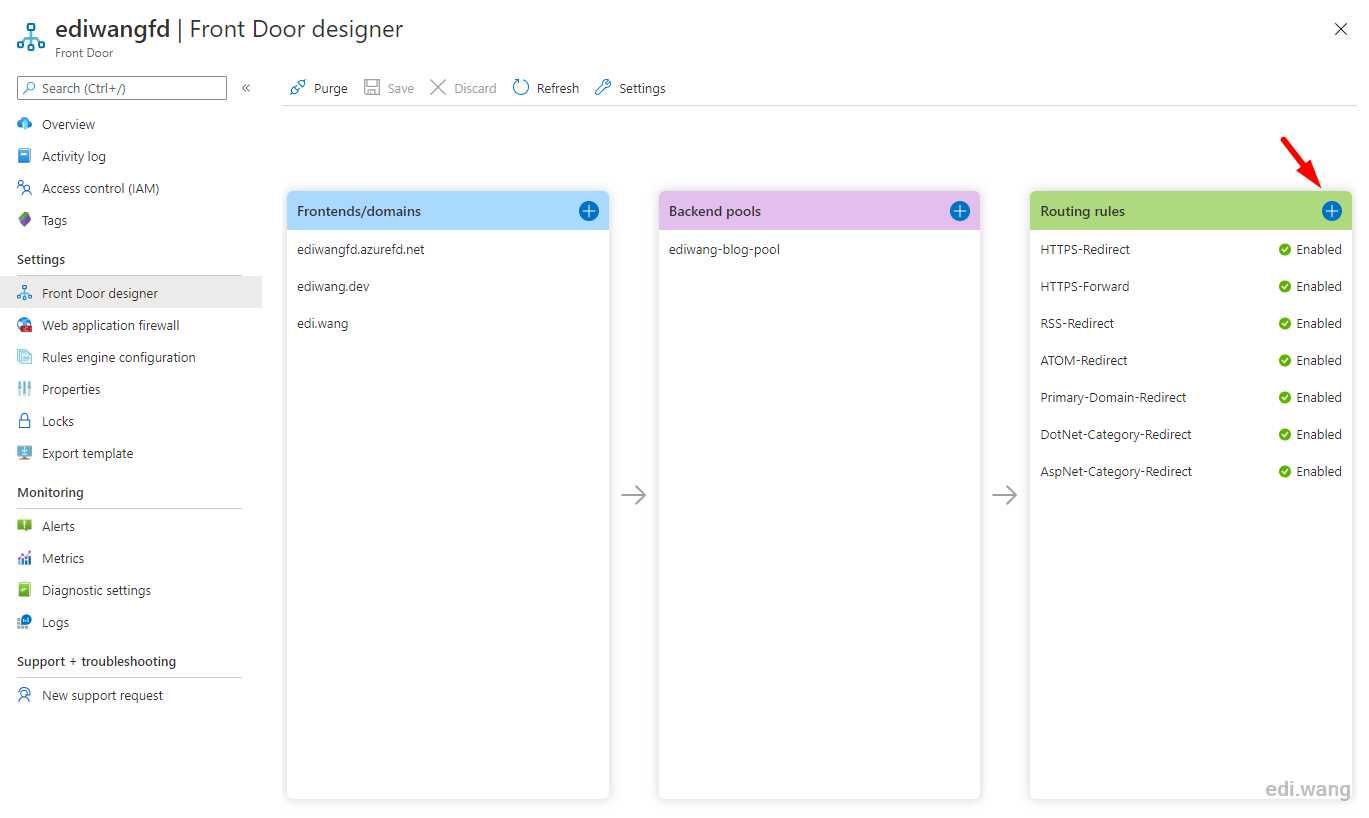Open New support request link
The height and width of the screenshot is (818, 1369).
(102, 695)
